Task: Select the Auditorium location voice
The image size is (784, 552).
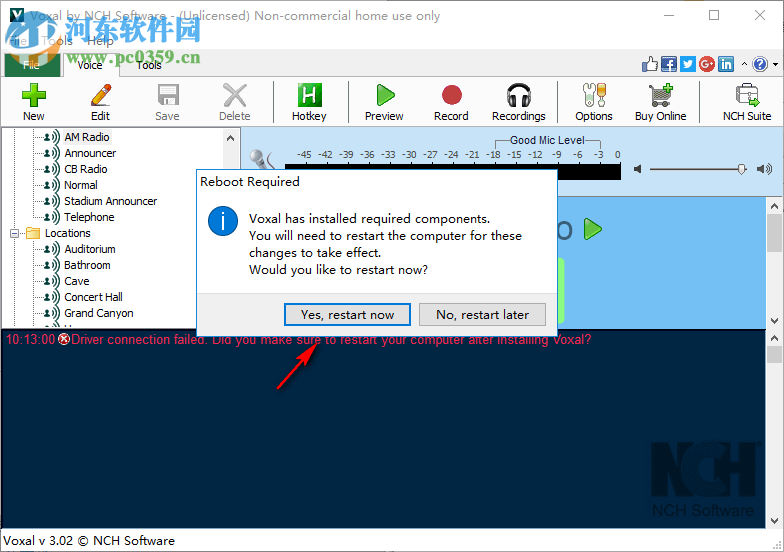Action: click(90, 249)
